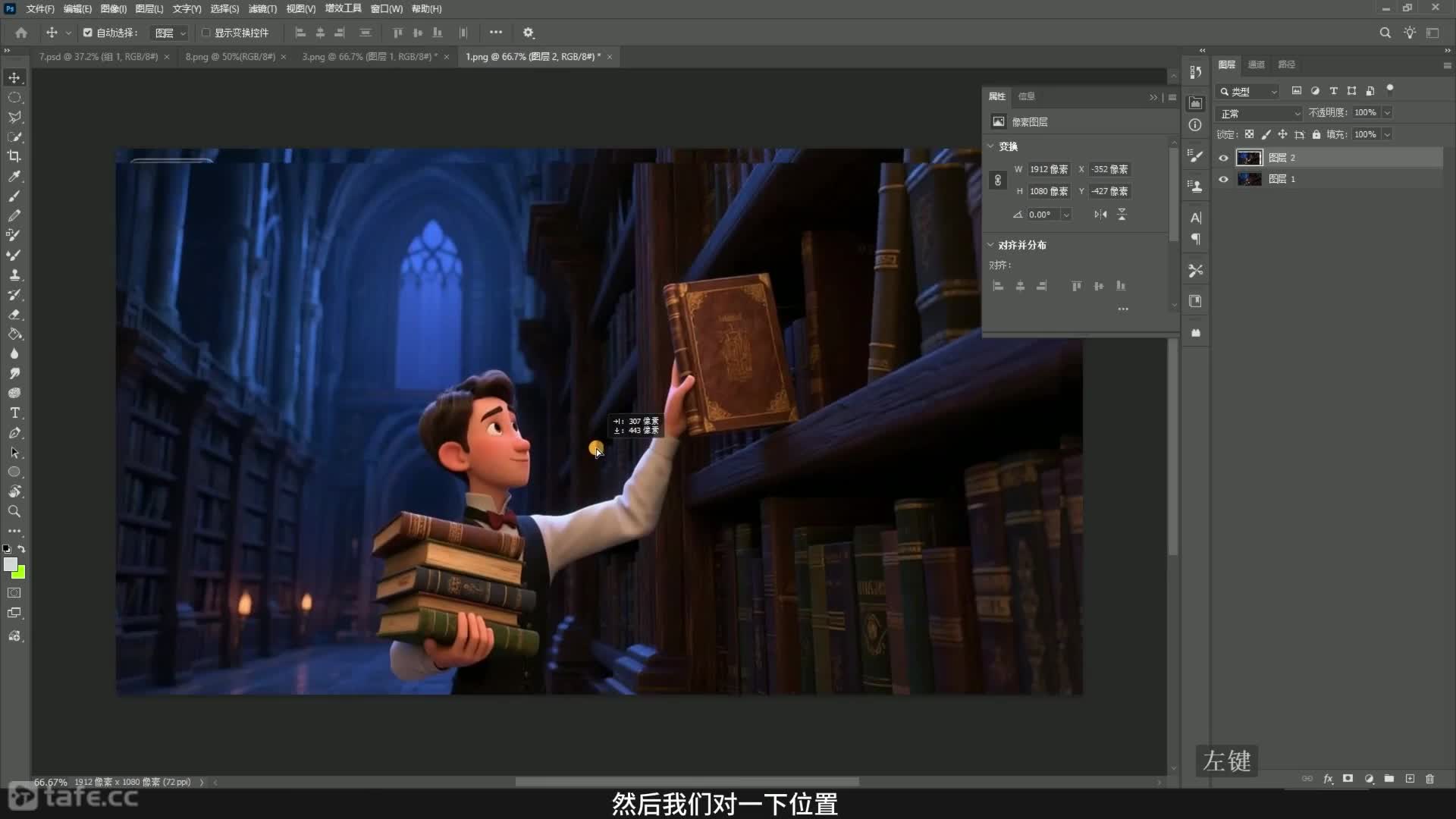
Task: Select the Polygonal Lasso tool
Action: pos(14,118)
